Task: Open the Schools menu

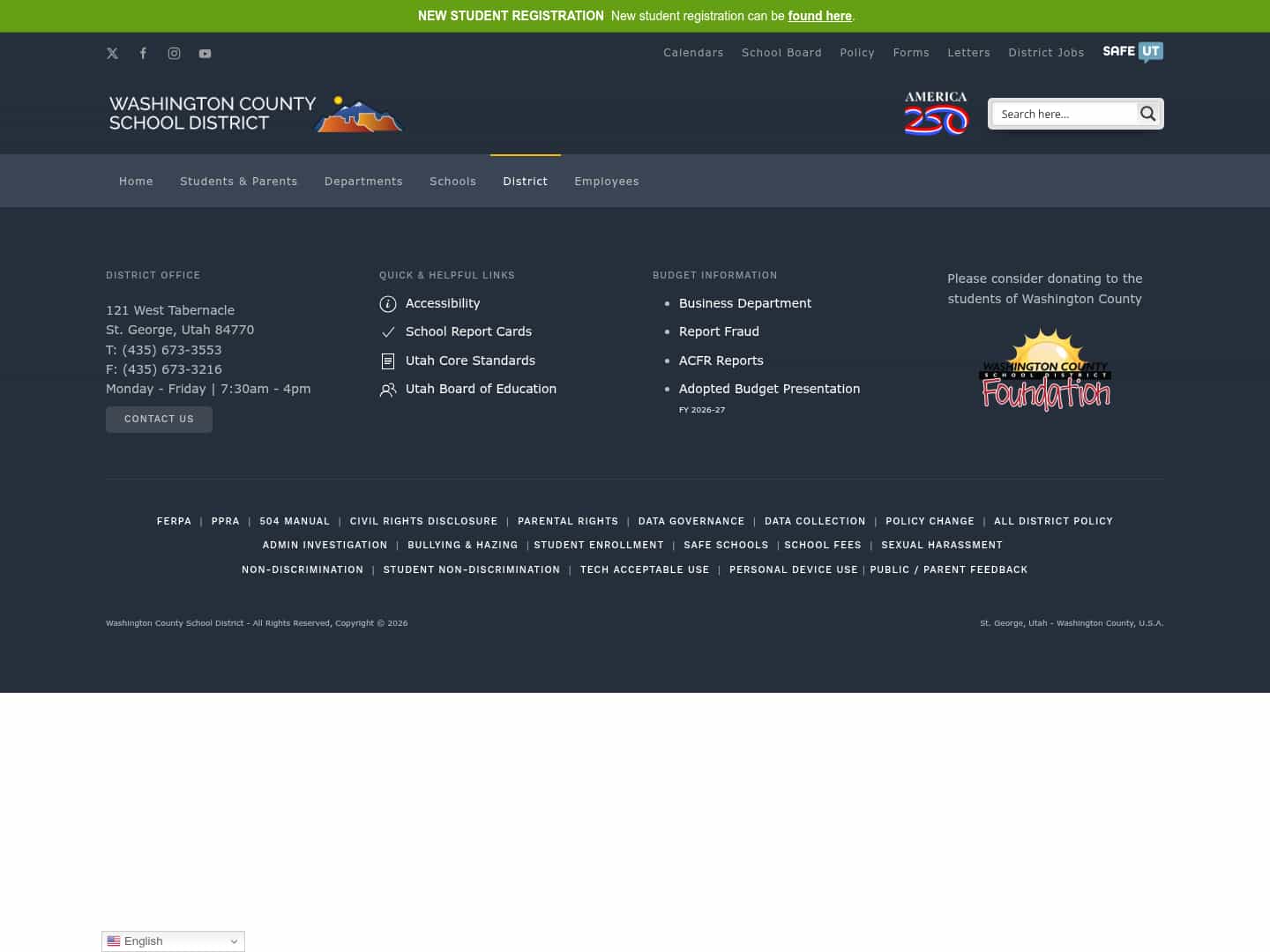Action: [x=452, y=182]
